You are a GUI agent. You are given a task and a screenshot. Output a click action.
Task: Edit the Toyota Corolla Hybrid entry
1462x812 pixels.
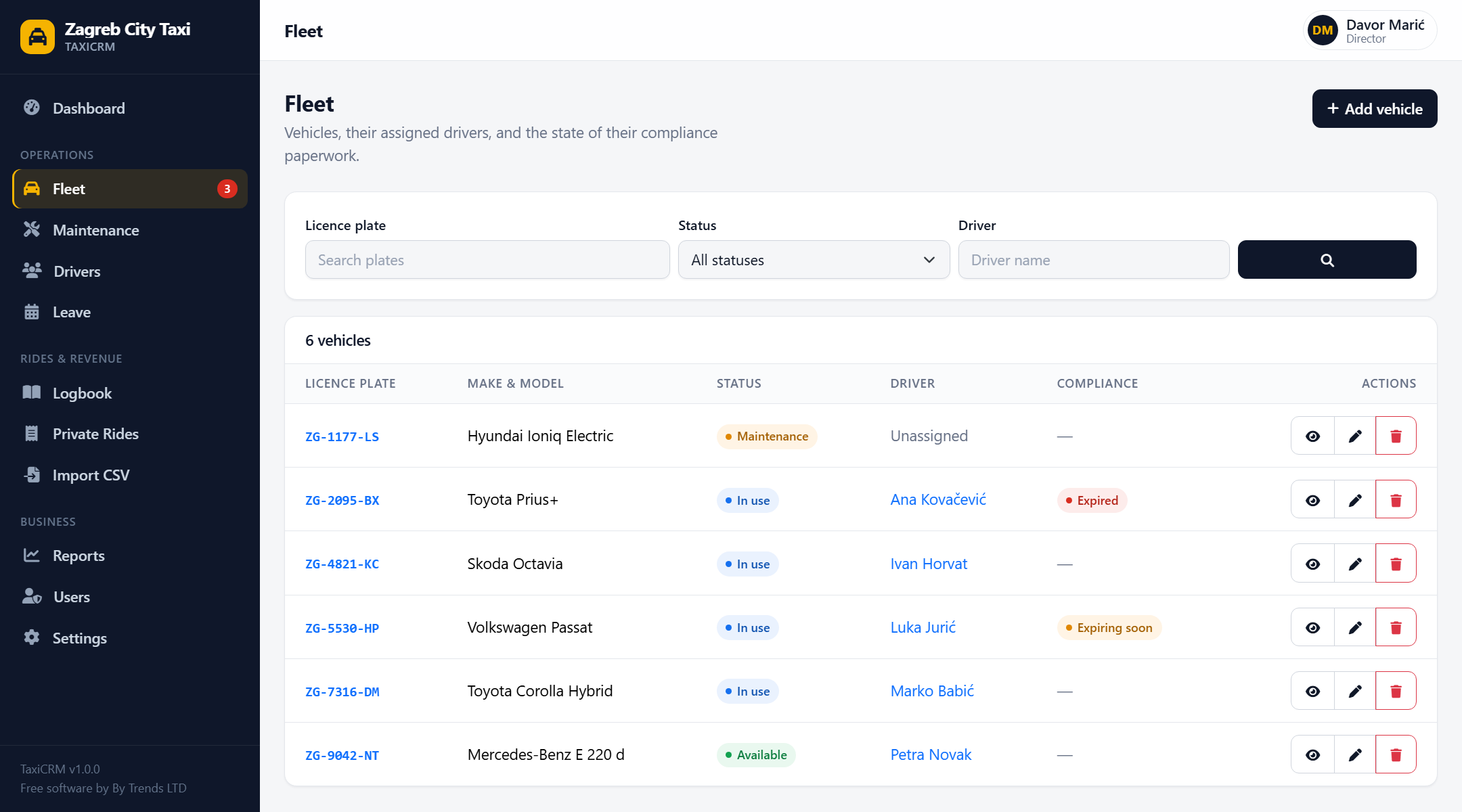click(x=1354, y=691)
